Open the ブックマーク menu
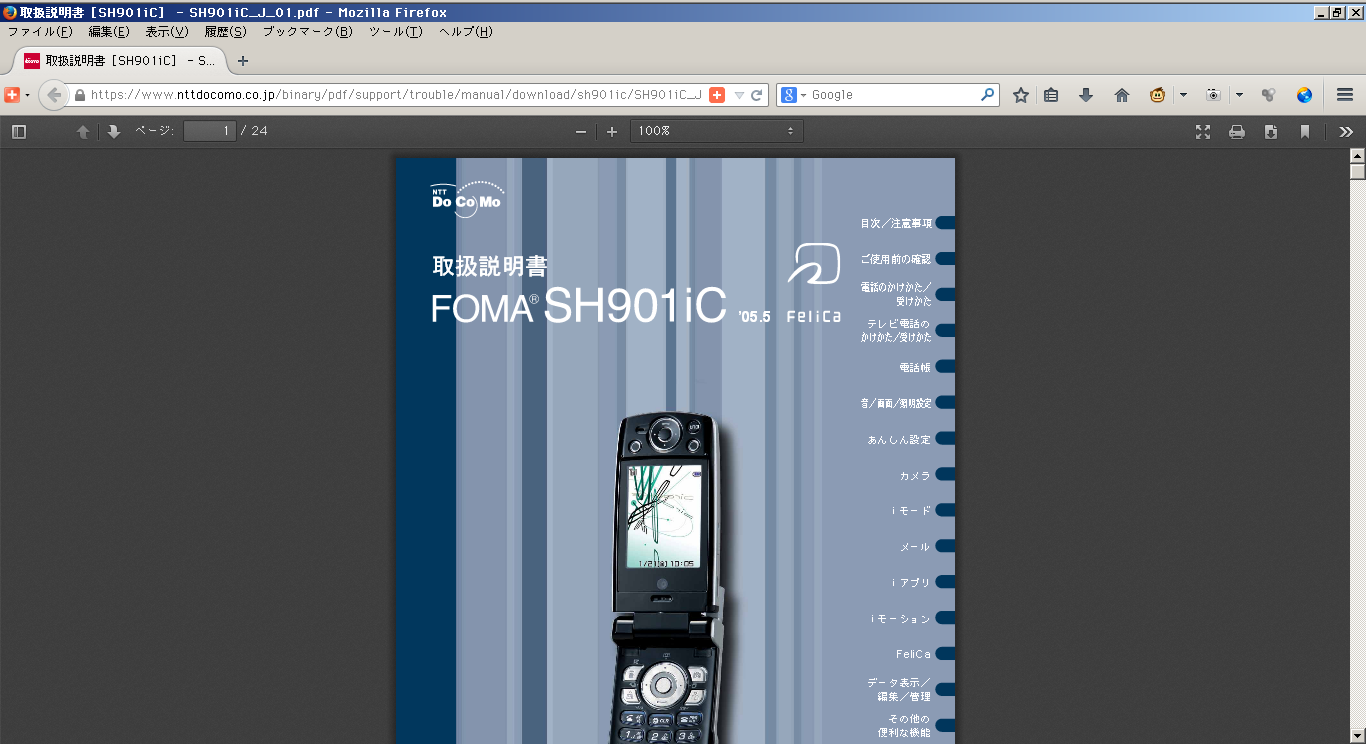 [x=307, y=31]
